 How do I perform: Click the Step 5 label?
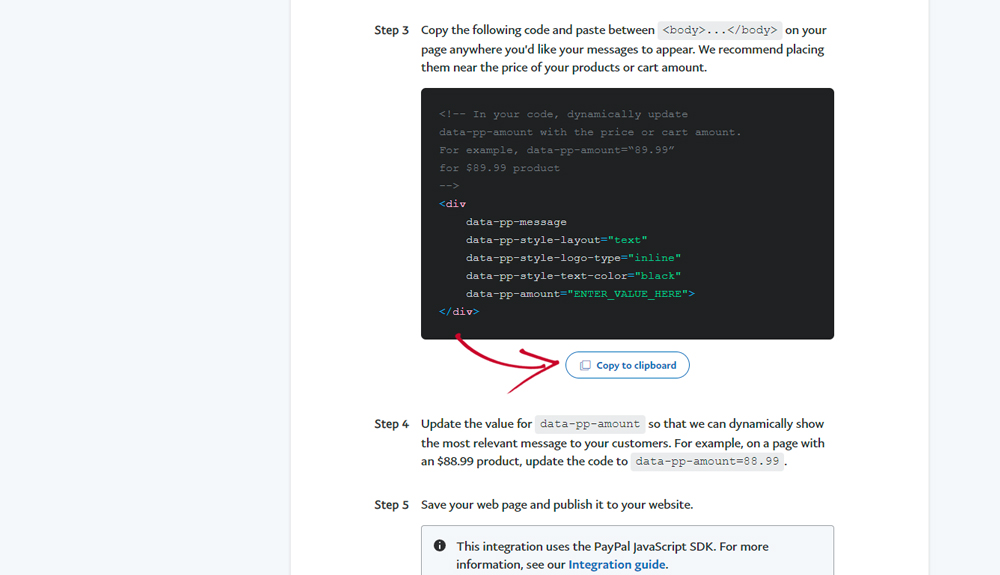[x=391, y=504]
